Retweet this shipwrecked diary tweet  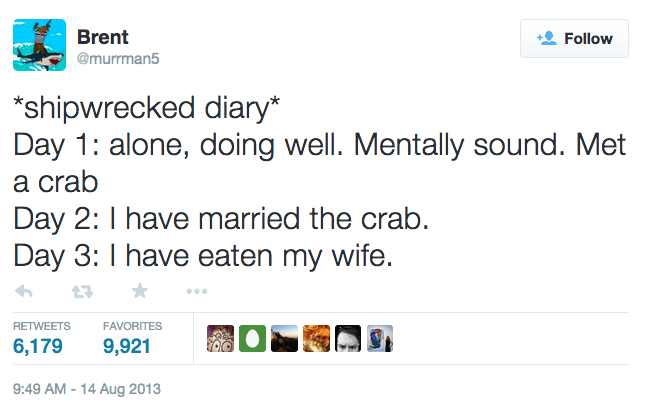tap(83, 291)
